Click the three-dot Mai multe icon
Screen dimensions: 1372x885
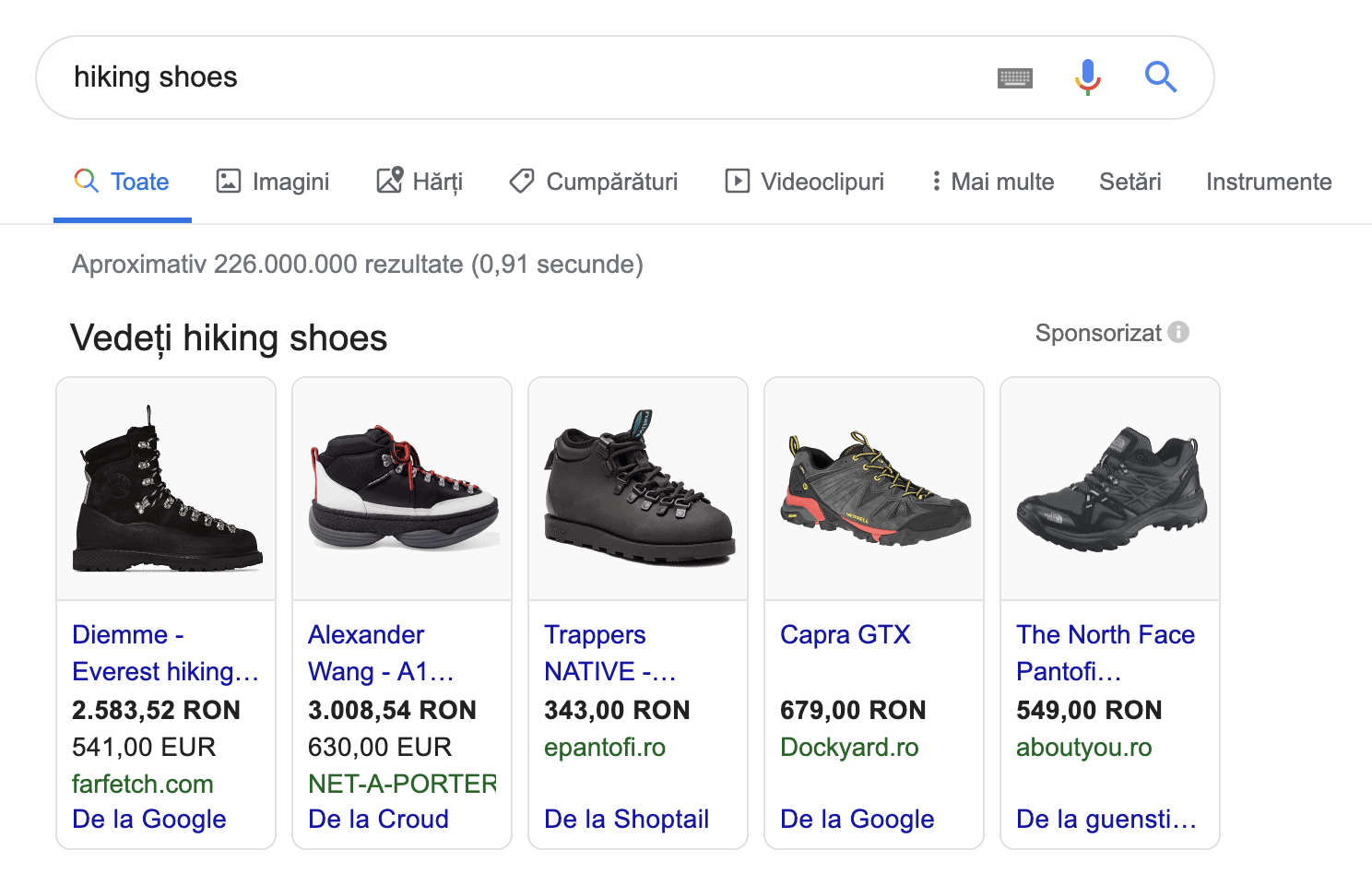(x=937, y=181)
